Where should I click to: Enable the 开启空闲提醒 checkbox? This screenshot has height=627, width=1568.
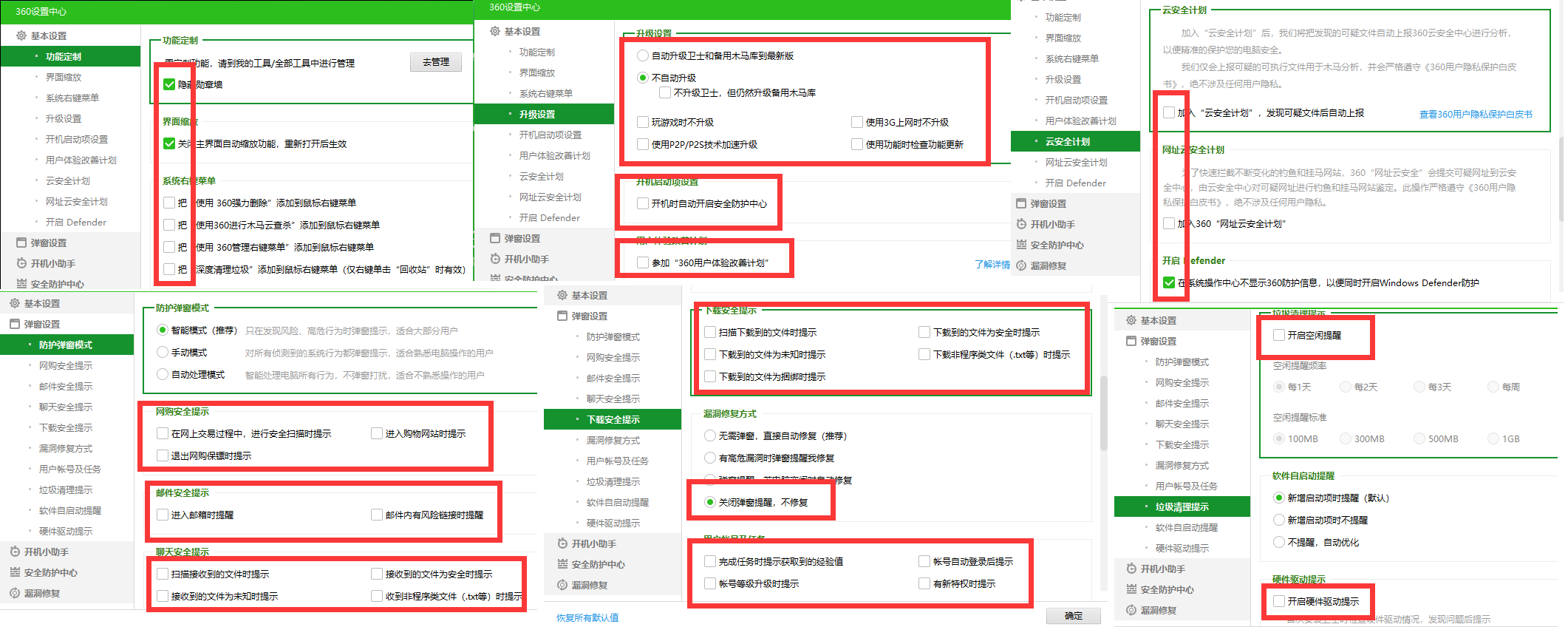(1279, 335)
